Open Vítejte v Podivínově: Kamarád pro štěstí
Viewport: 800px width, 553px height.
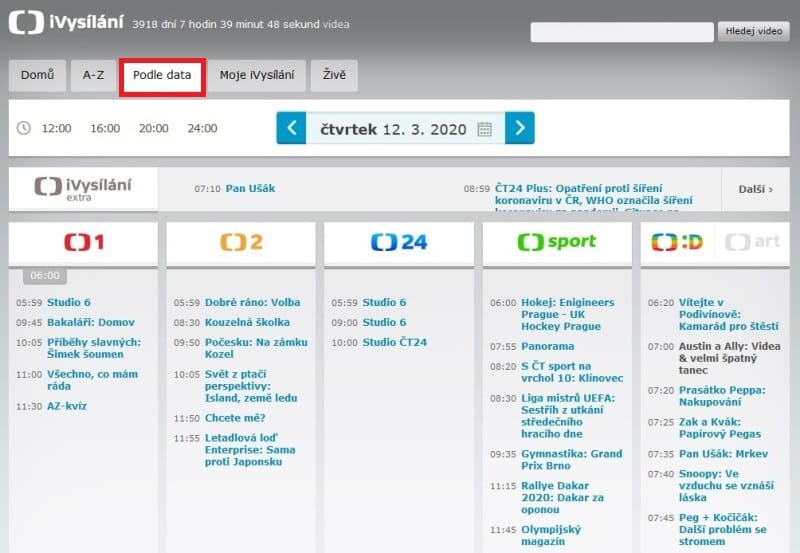[729, 314]
